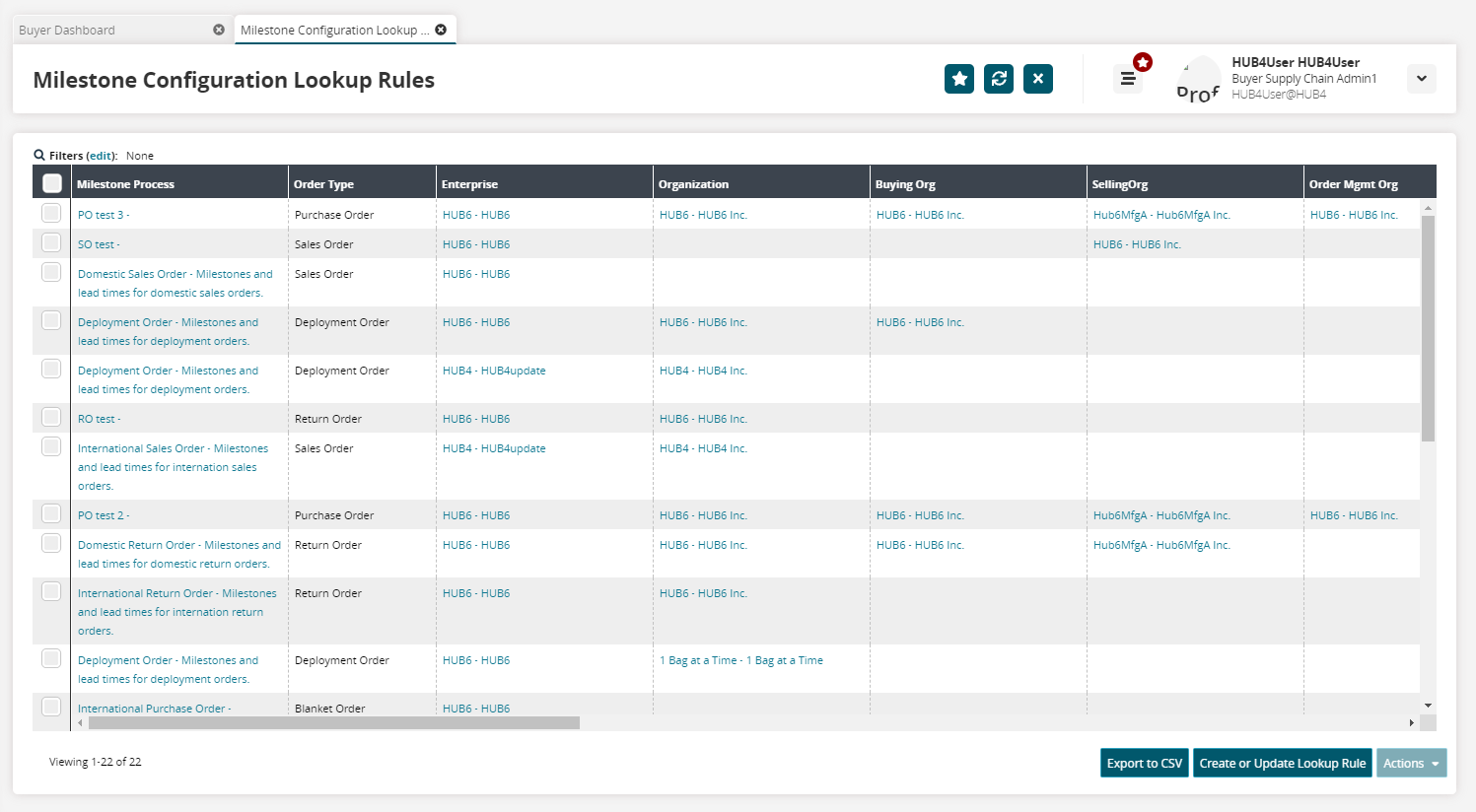
Task: Toggle the select-all checkbox in table header
Action: (52, 183)
